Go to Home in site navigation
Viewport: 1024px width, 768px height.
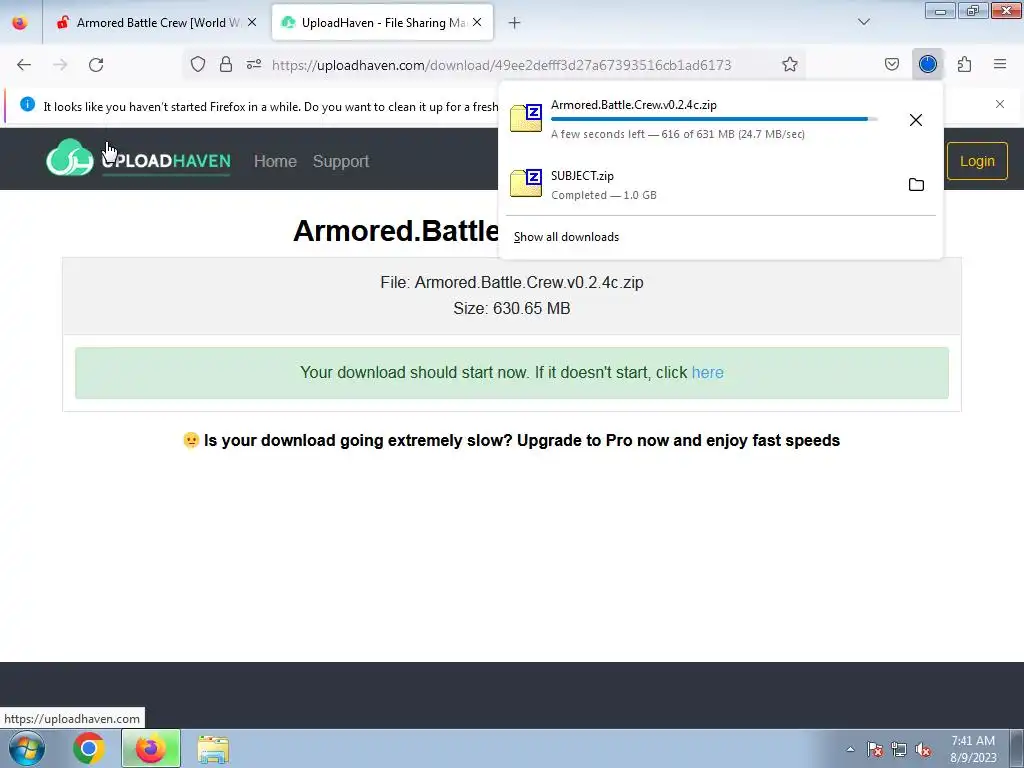coord(275,161)
